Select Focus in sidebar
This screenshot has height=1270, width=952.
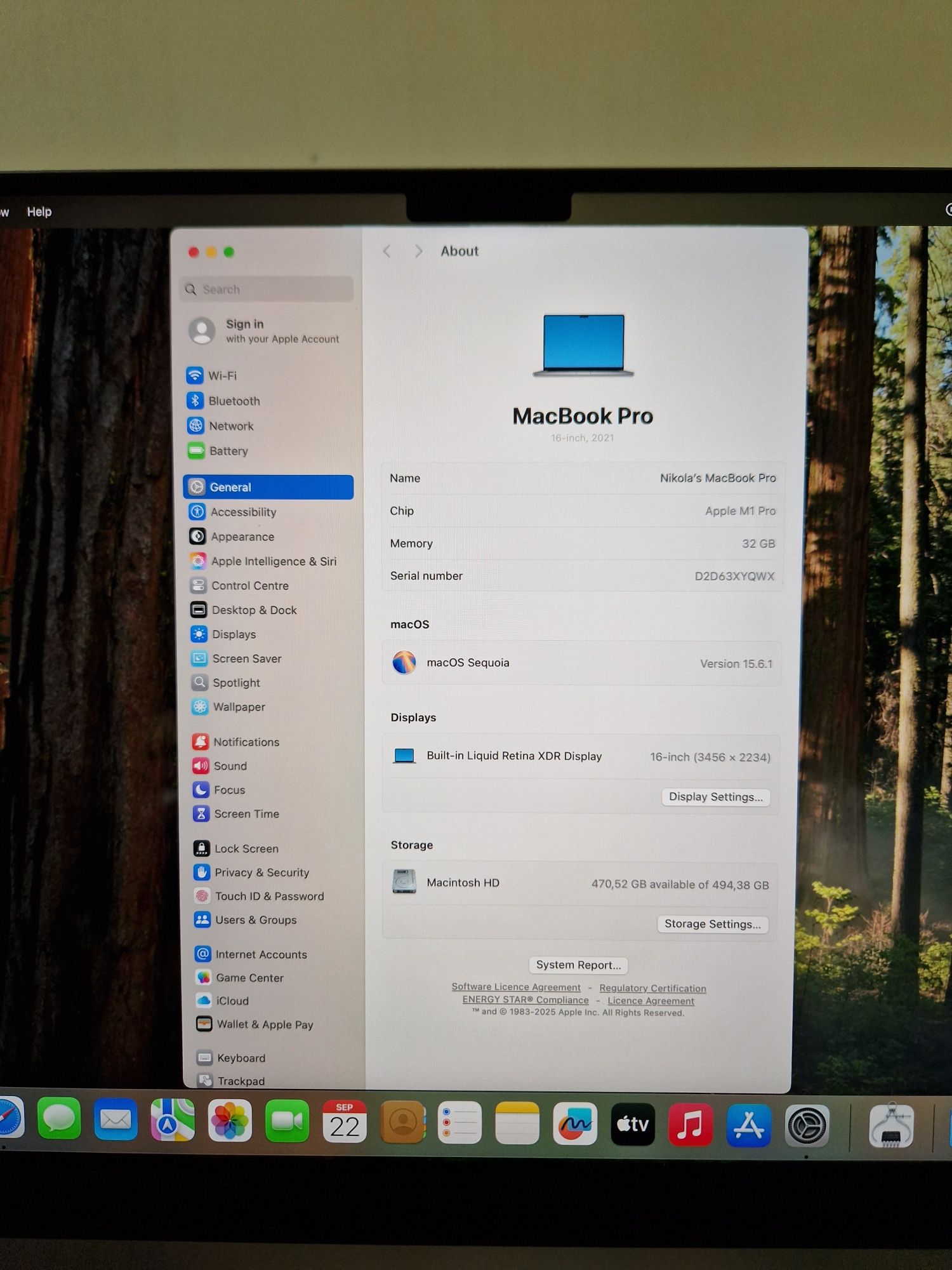(x=219, y=790)
